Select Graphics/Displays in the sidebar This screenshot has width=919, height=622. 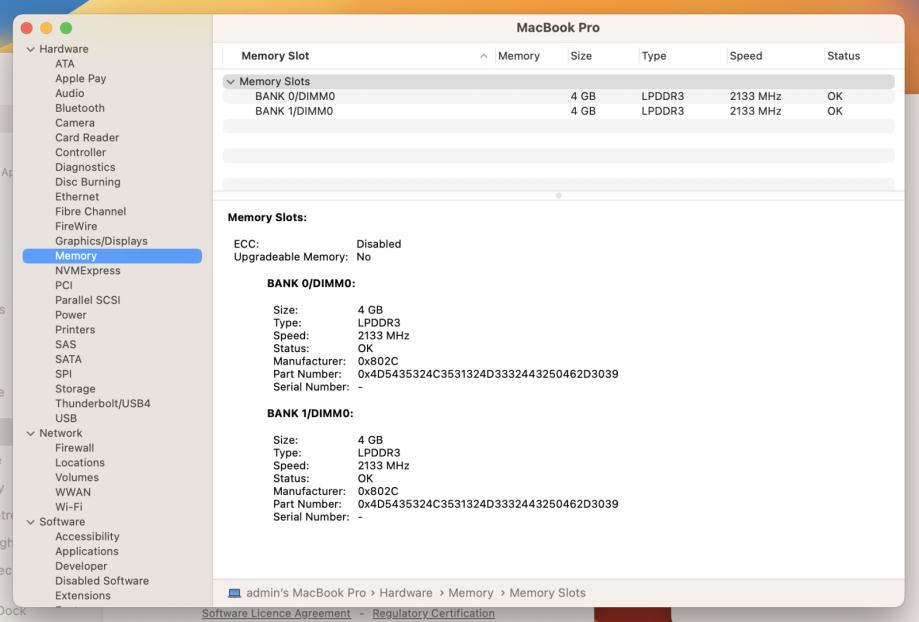(101, 241)
